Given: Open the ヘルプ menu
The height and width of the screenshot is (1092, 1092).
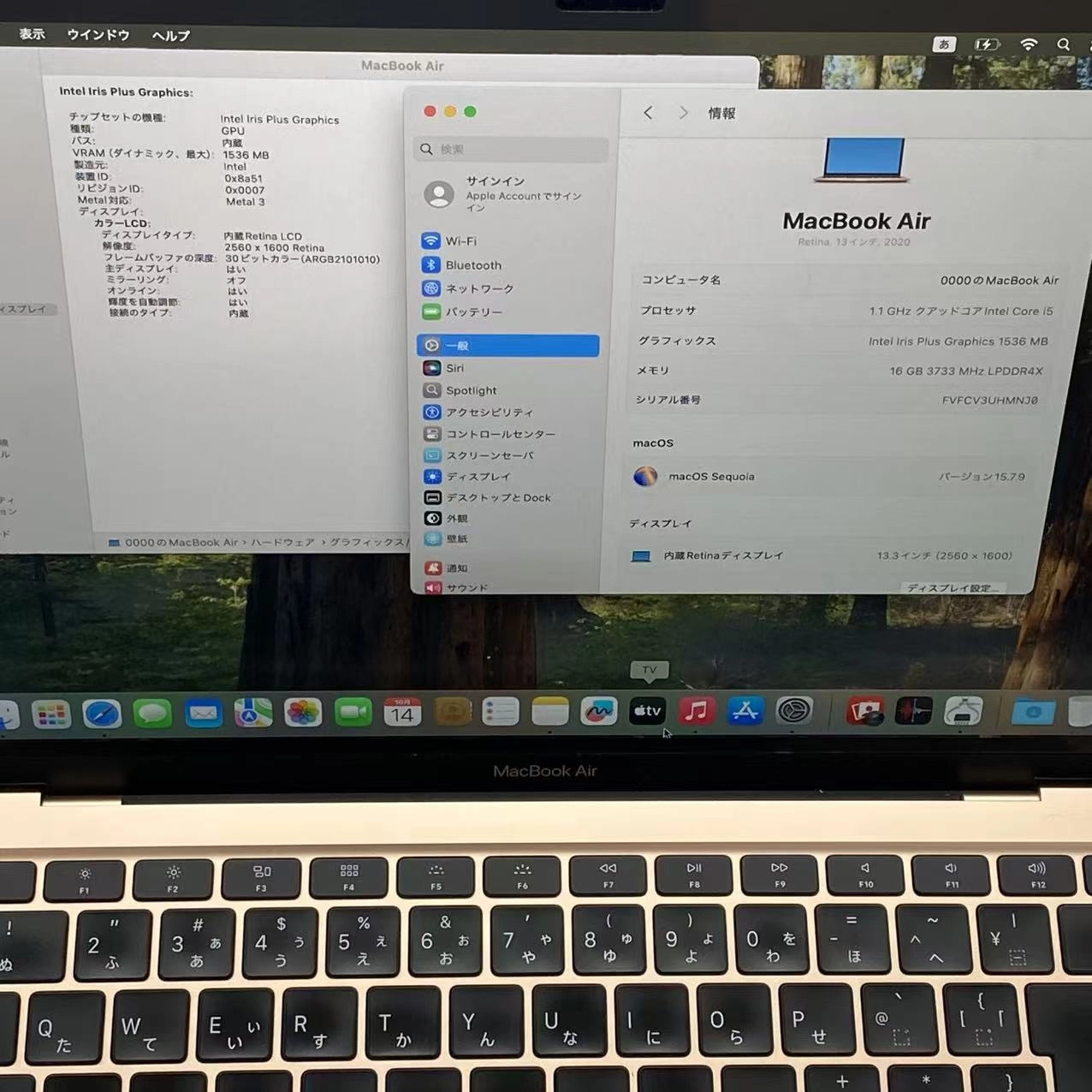Looking at the screenshot, I should (170, 36).
